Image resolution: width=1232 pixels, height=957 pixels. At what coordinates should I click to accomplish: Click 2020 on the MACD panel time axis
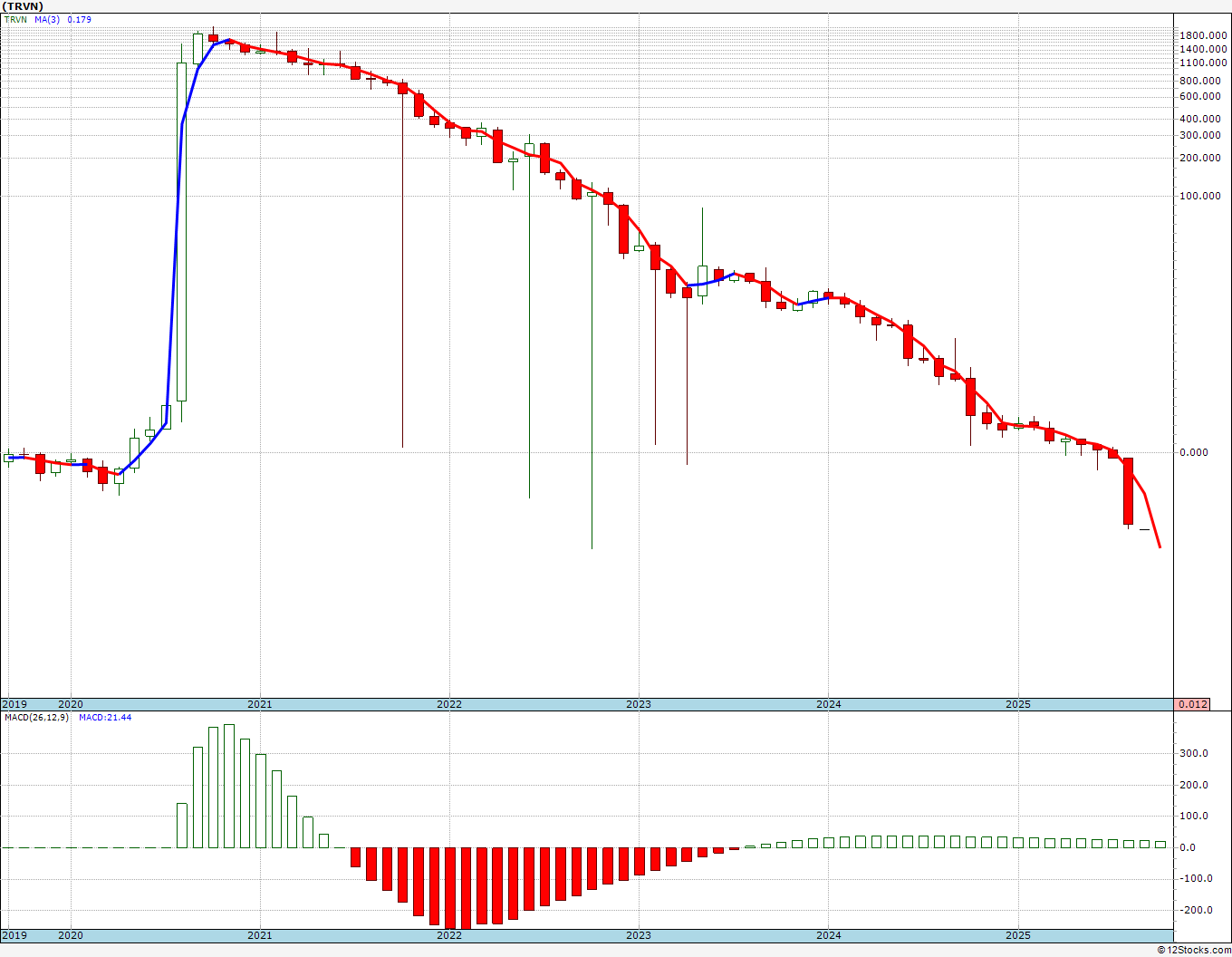point(71,935)
